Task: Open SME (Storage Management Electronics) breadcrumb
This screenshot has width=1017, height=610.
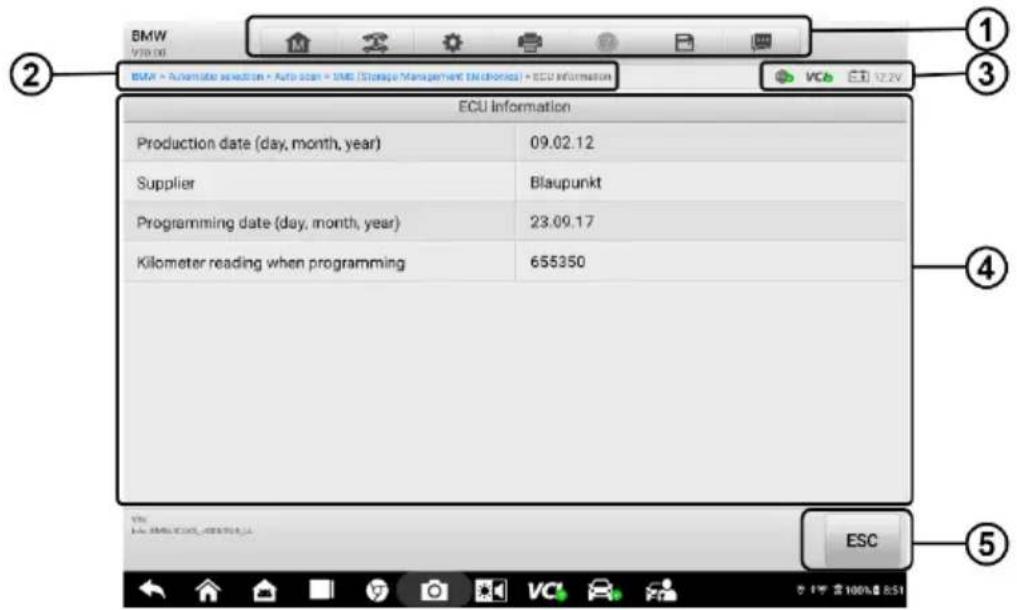Action: (427, 77)
